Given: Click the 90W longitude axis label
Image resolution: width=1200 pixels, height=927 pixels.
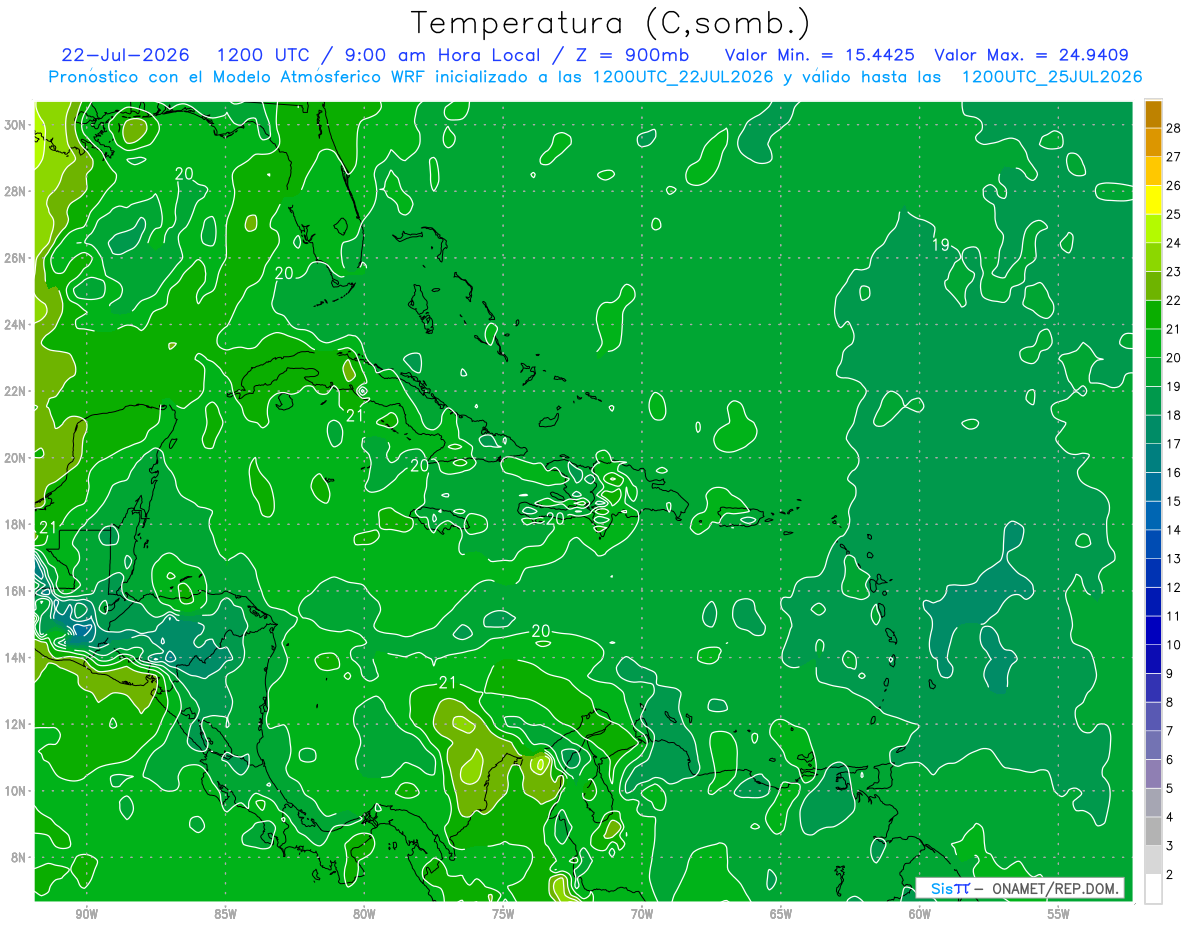Looking at the screenshot, I should tap(86, 913).
